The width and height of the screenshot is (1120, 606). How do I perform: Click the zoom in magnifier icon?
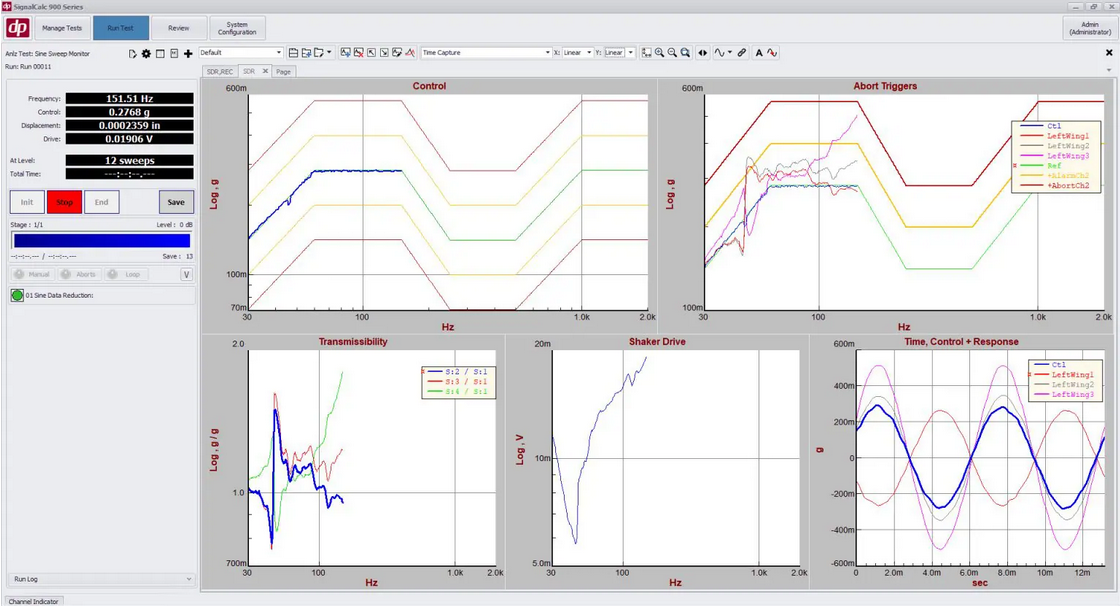pos(660,53)
